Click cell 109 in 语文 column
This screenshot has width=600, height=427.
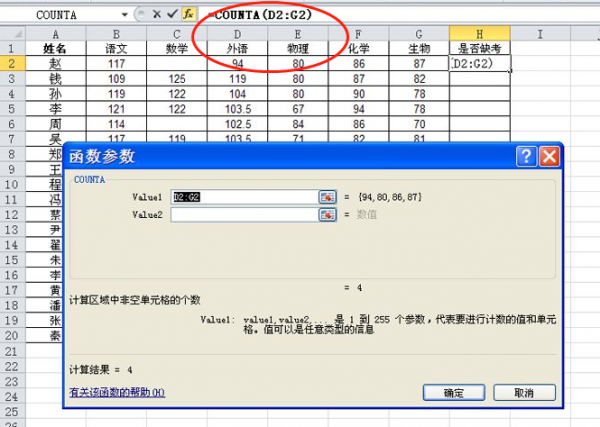(116, 79)
